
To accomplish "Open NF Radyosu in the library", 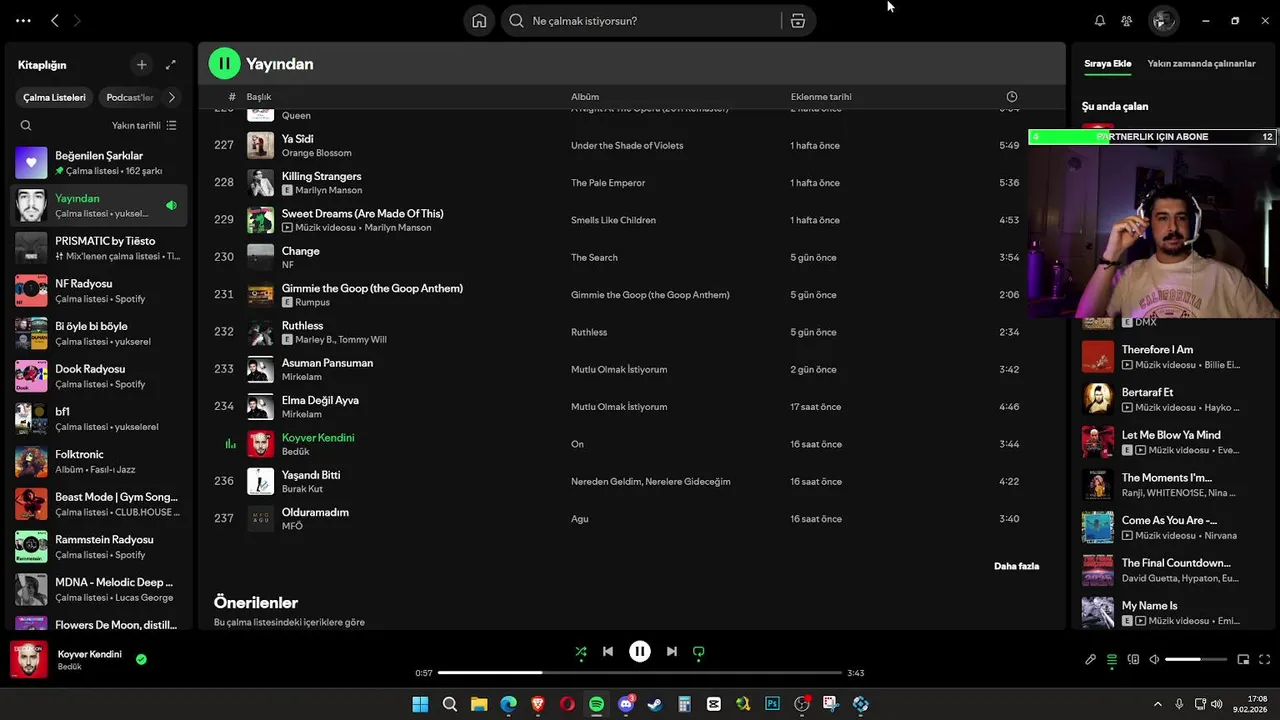I will point(98,291).
